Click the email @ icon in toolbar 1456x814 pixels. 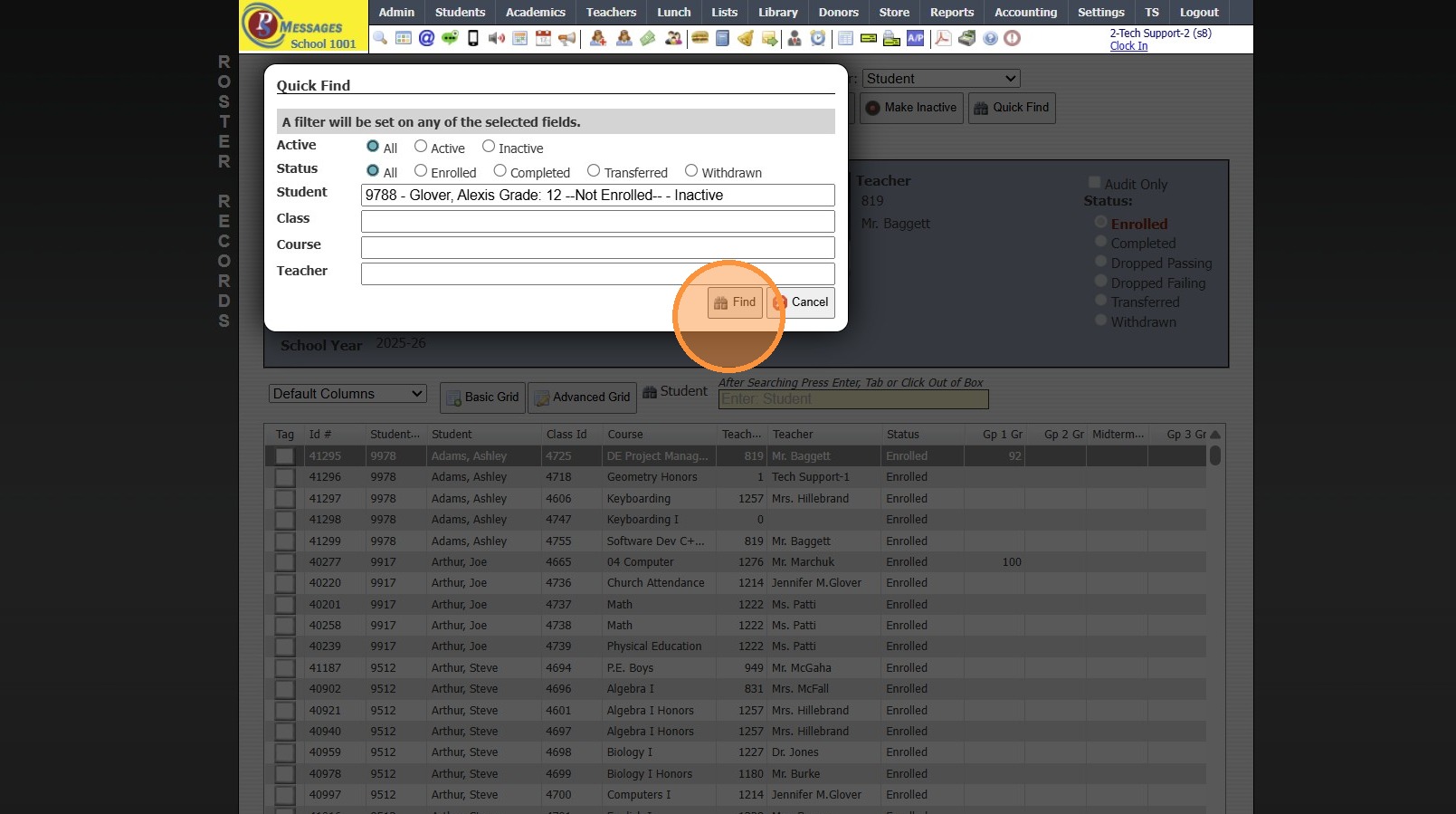coord(426,38)
